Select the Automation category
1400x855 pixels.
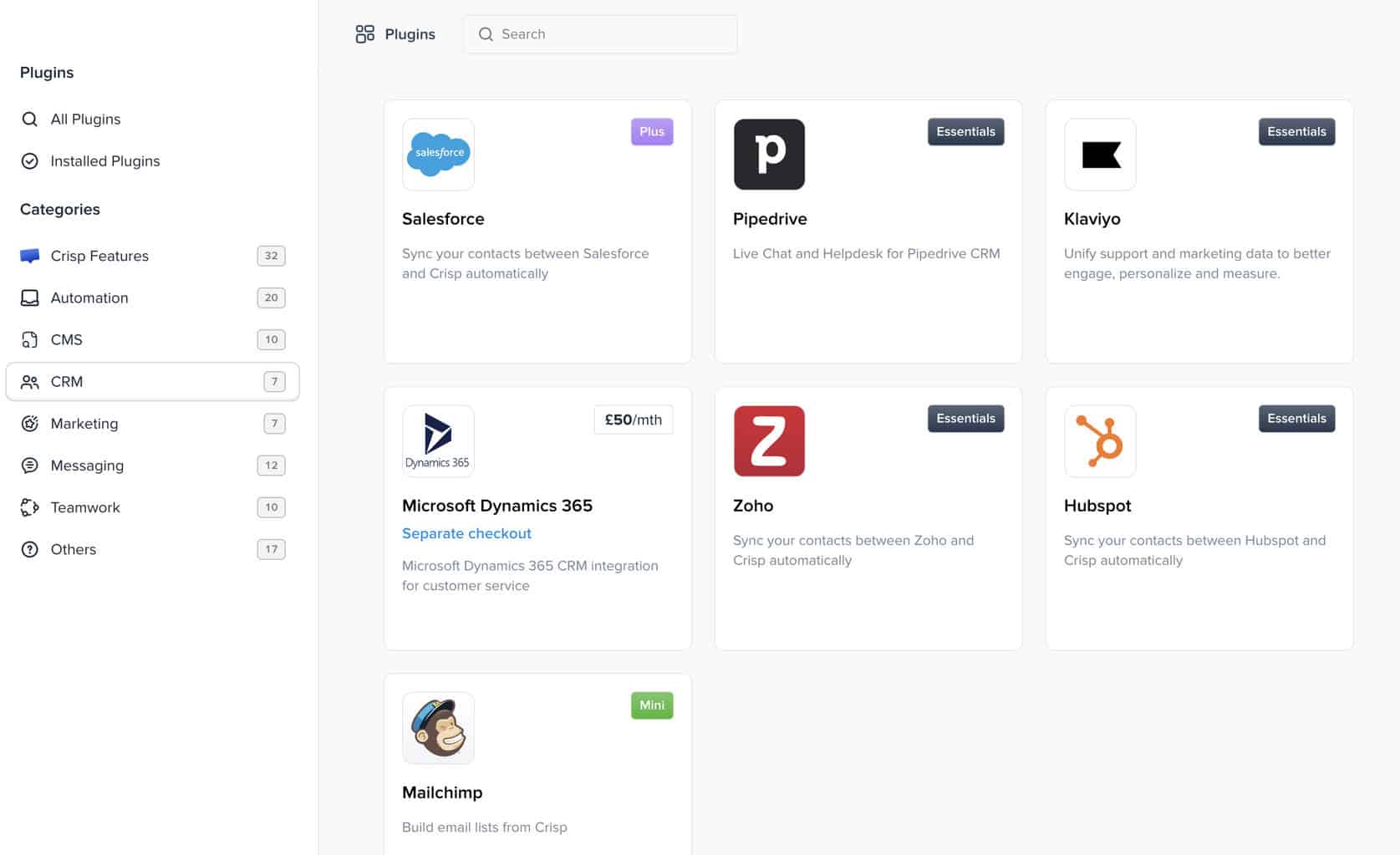[x=89, y=298]
